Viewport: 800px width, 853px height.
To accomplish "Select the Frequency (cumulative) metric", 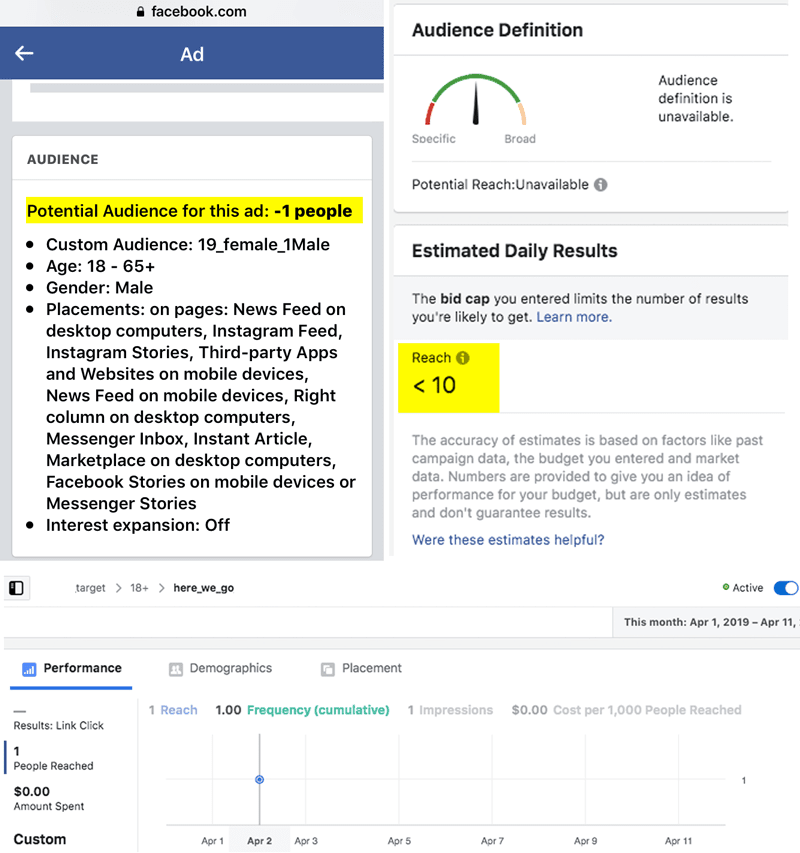I will tap(302, 710).
